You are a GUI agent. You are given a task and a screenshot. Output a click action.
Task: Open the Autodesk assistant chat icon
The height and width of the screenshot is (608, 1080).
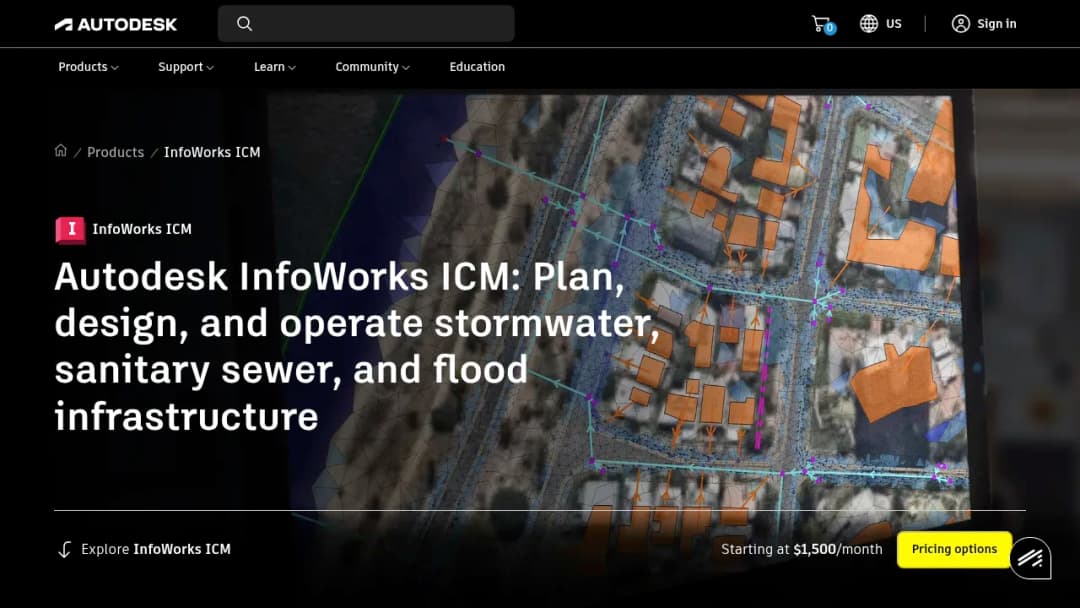pyautogui.click(x=1030, y=558)
